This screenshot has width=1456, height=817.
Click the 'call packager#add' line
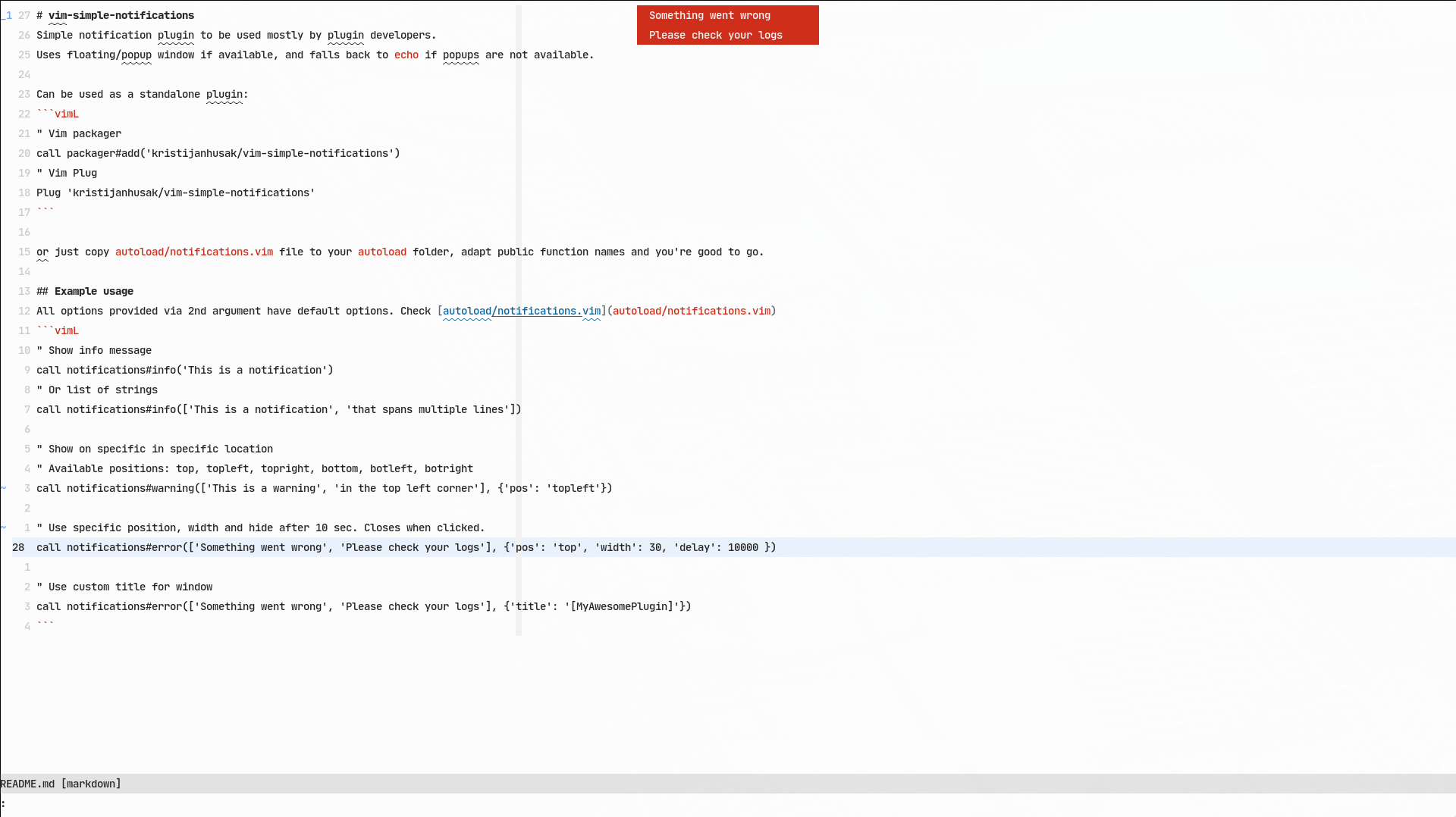tap(218, 153)
